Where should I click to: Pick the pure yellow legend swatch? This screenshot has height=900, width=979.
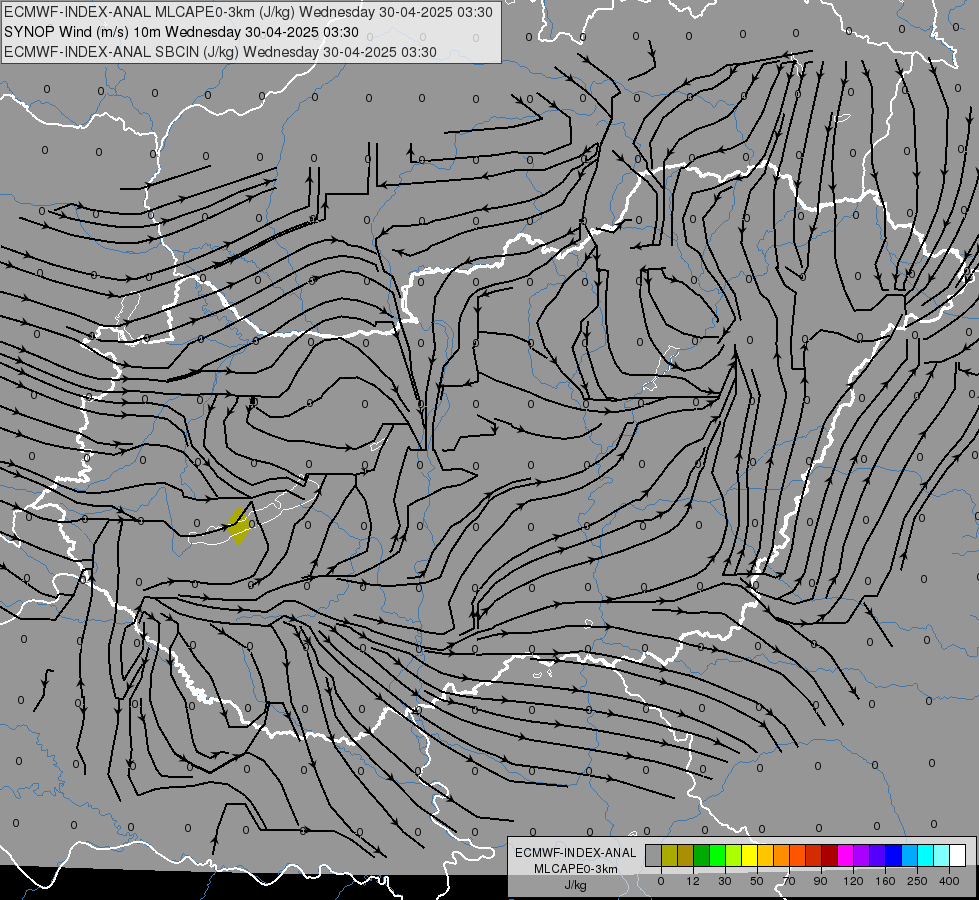tap(749, 855)
